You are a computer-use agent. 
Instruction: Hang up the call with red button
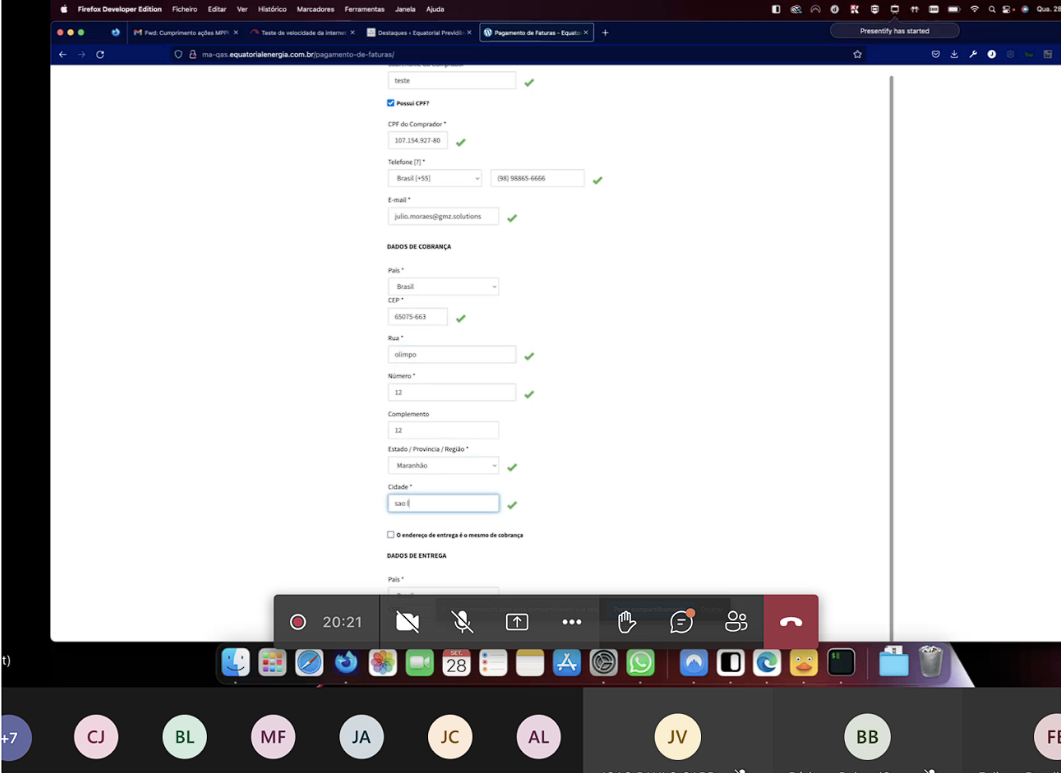coord(791,621)
